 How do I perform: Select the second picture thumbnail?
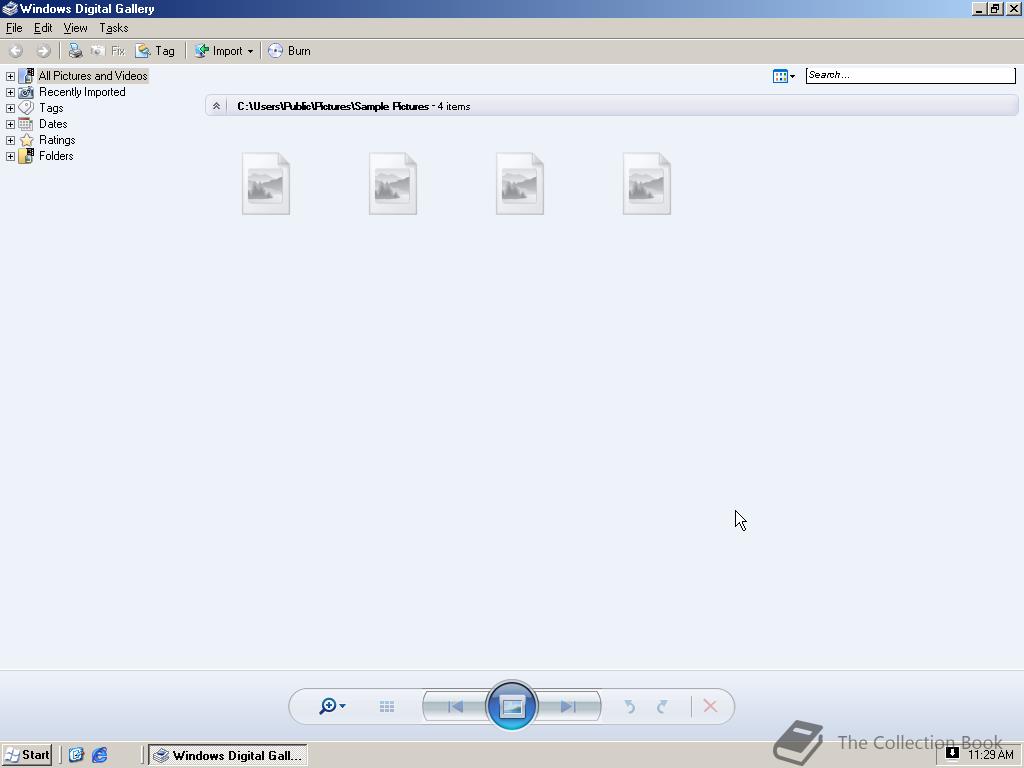pyautogui.click(x=392, y=184)
